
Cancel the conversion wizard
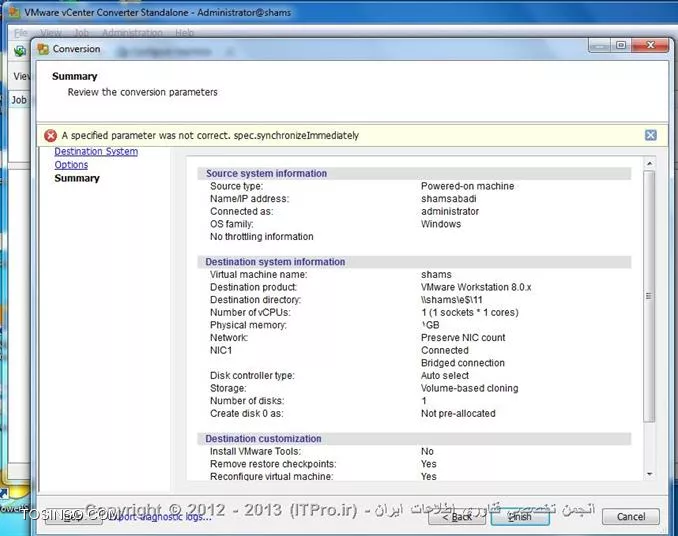pyautogui.click(x=631, y=517)
